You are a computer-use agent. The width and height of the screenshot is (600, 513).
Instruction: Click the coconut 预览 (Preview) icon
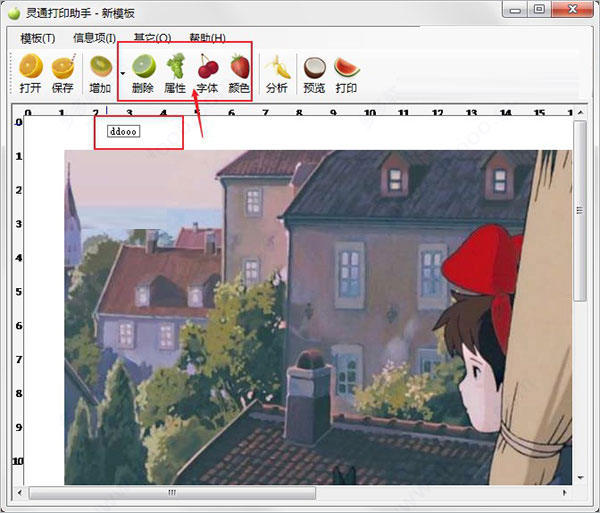coord(315,73)
